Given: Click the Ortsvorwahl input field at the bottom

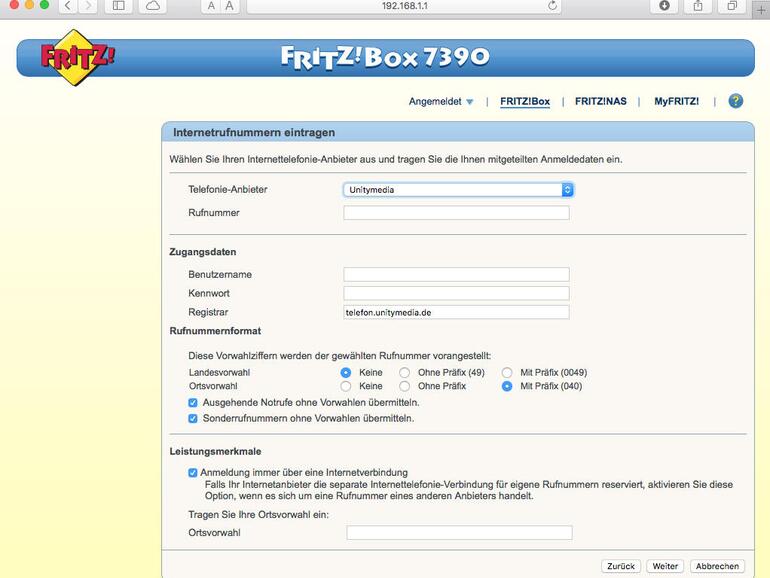Looking at the screenshot, I should [x=459, y=532].
